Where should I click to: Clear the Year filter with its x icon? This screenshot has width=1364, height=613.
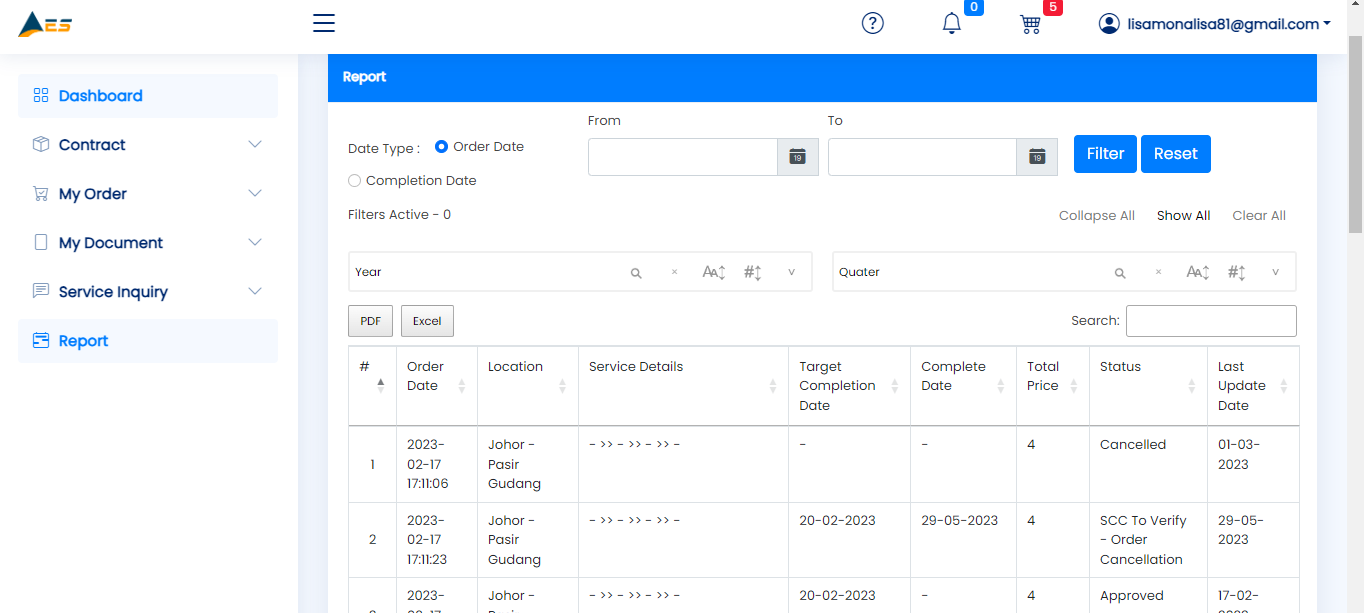pyautogui.click(x=674, y=272)
